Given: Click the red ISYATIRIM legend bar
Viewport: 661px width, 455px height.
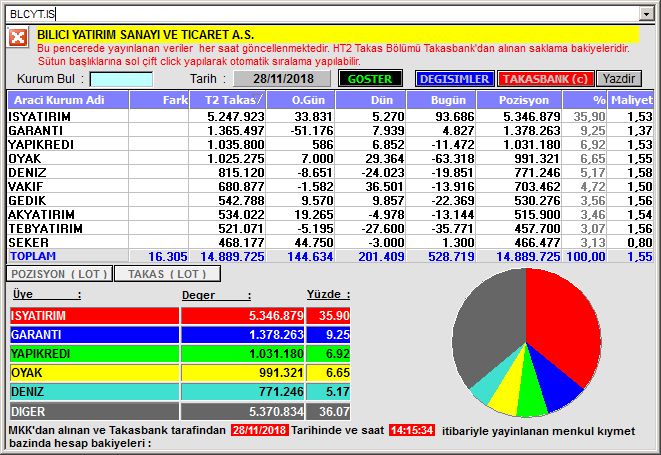Looking at the screenshot, I should point(94,315).
